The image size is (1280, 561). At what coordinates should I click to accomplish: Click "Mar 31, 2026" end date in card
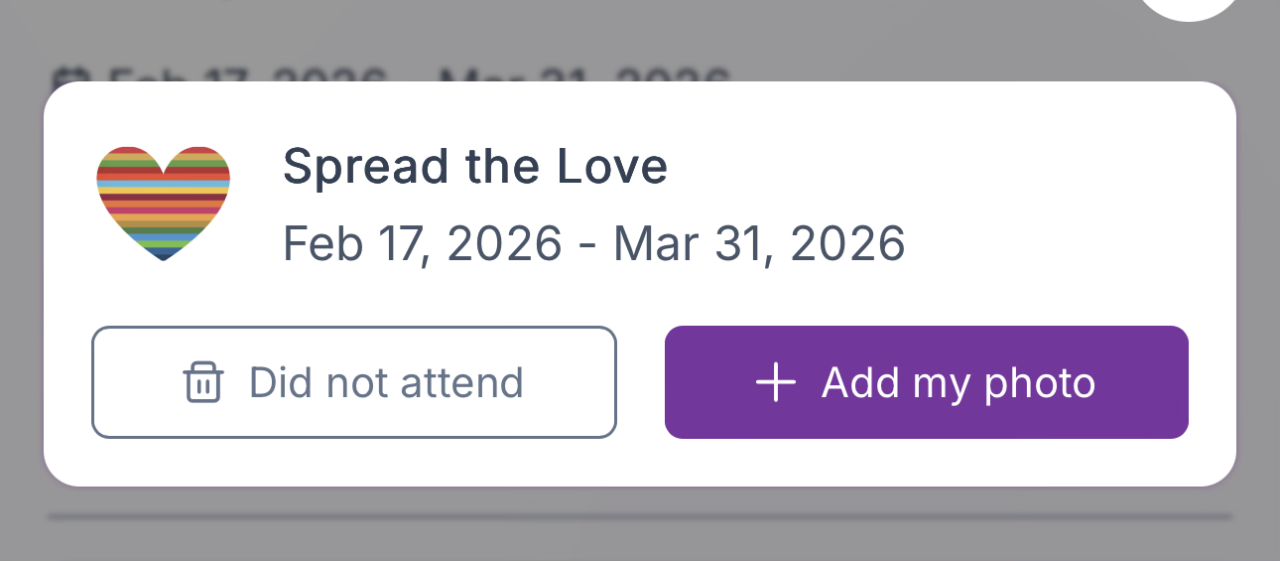point(759,244)
